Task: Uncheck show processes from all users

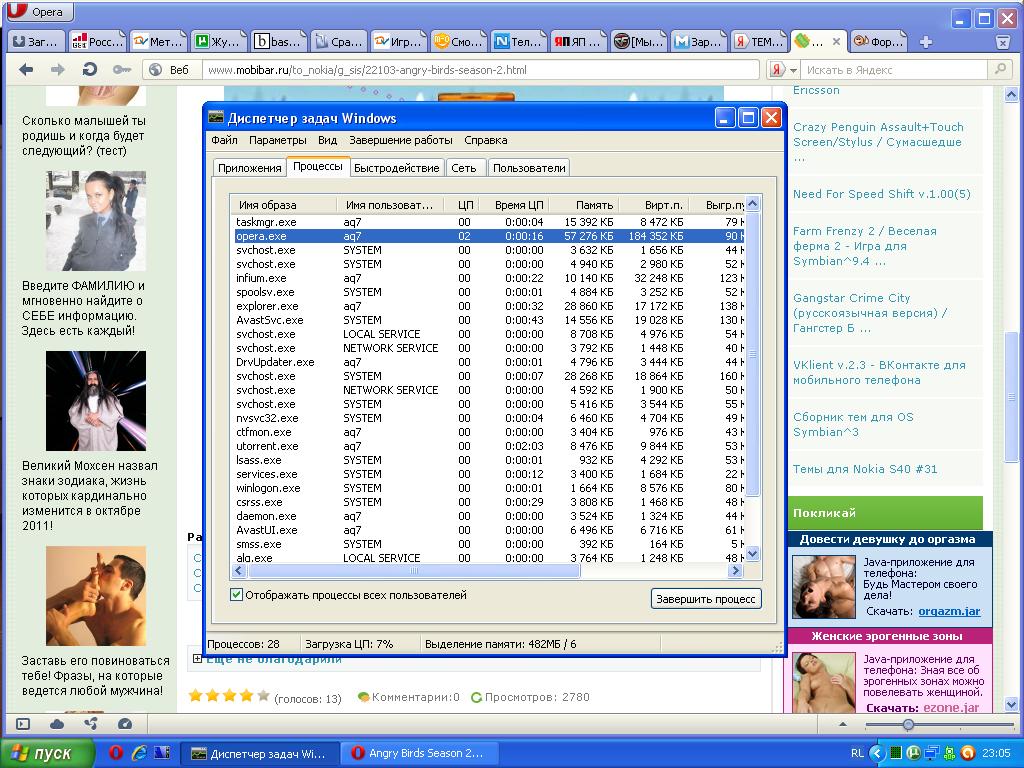Action: pos(236,595)
